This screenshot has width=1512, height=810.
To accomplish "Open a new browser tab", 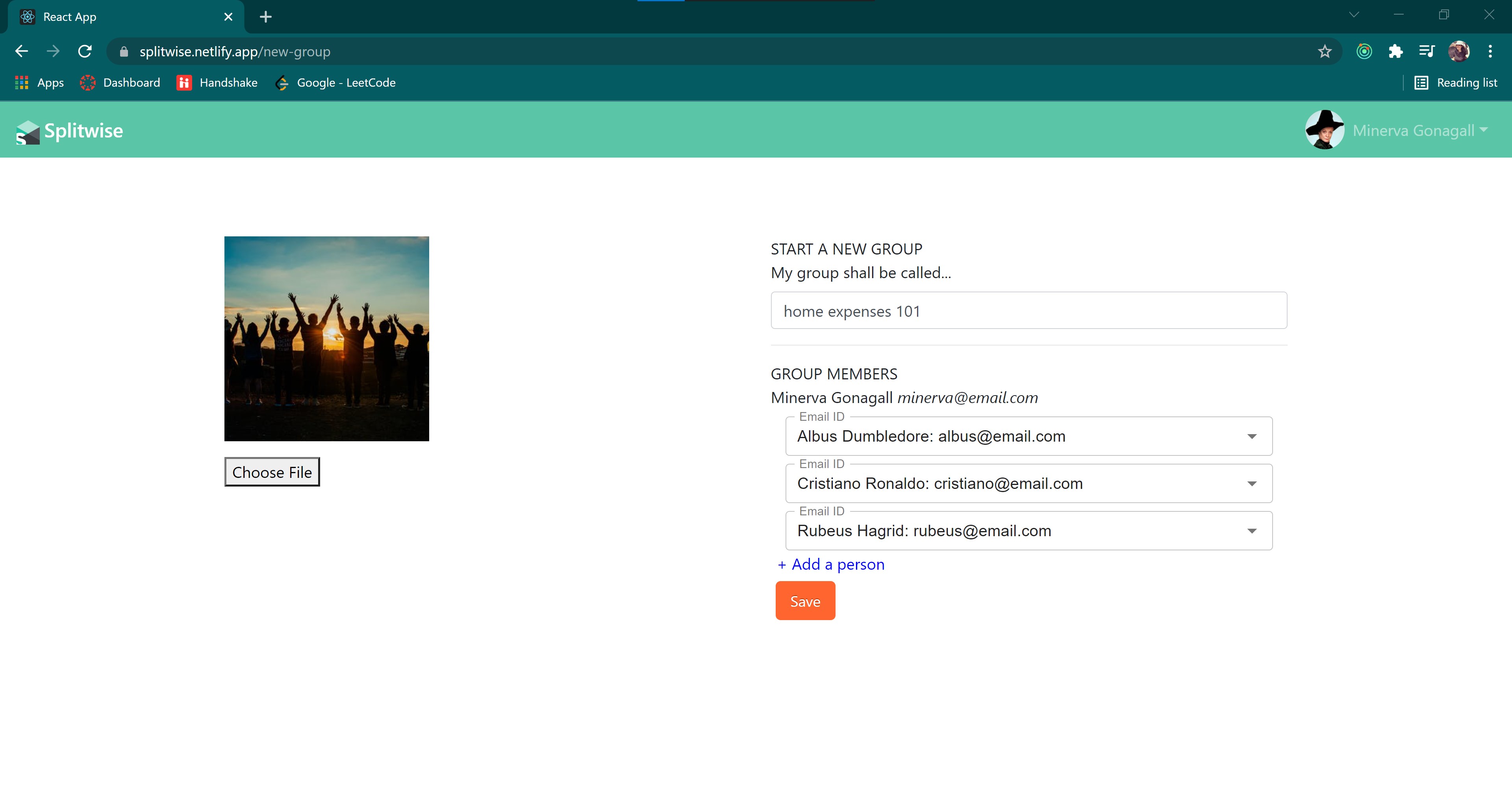I will 265,17.
